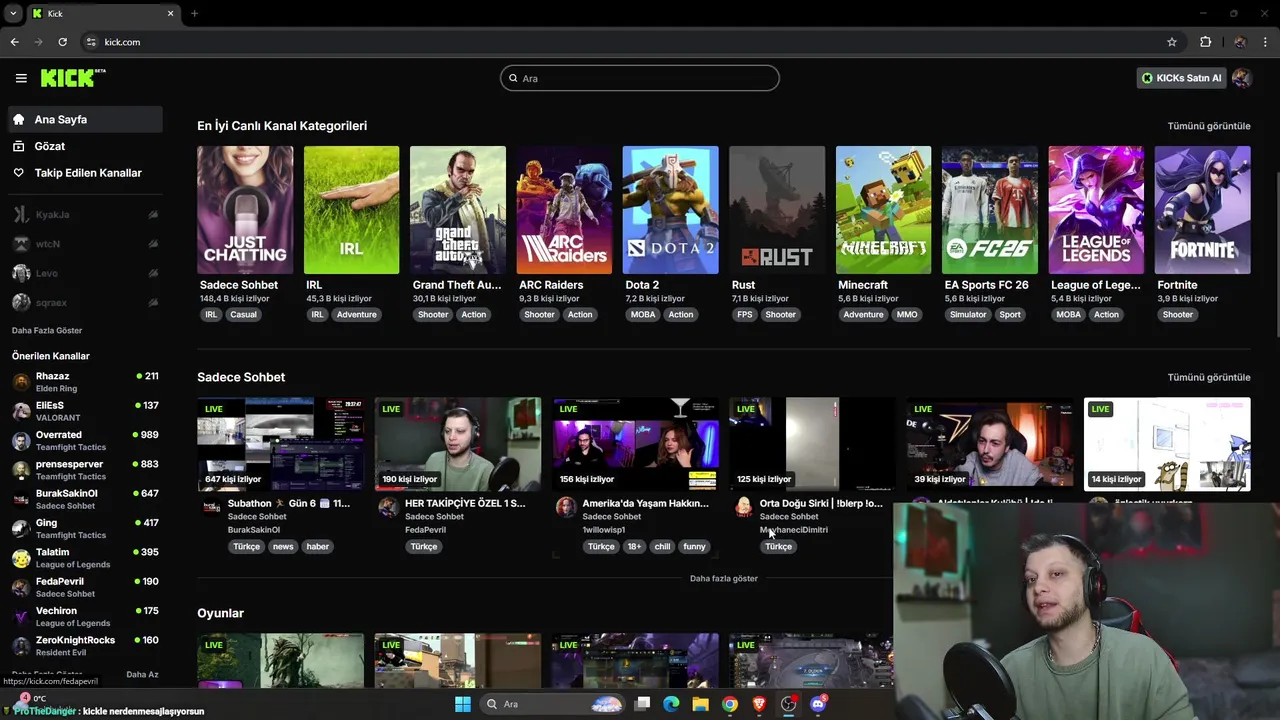Select the Ana Sayfa menu item
Screen dimensions: 1280x720
point(85,119)
